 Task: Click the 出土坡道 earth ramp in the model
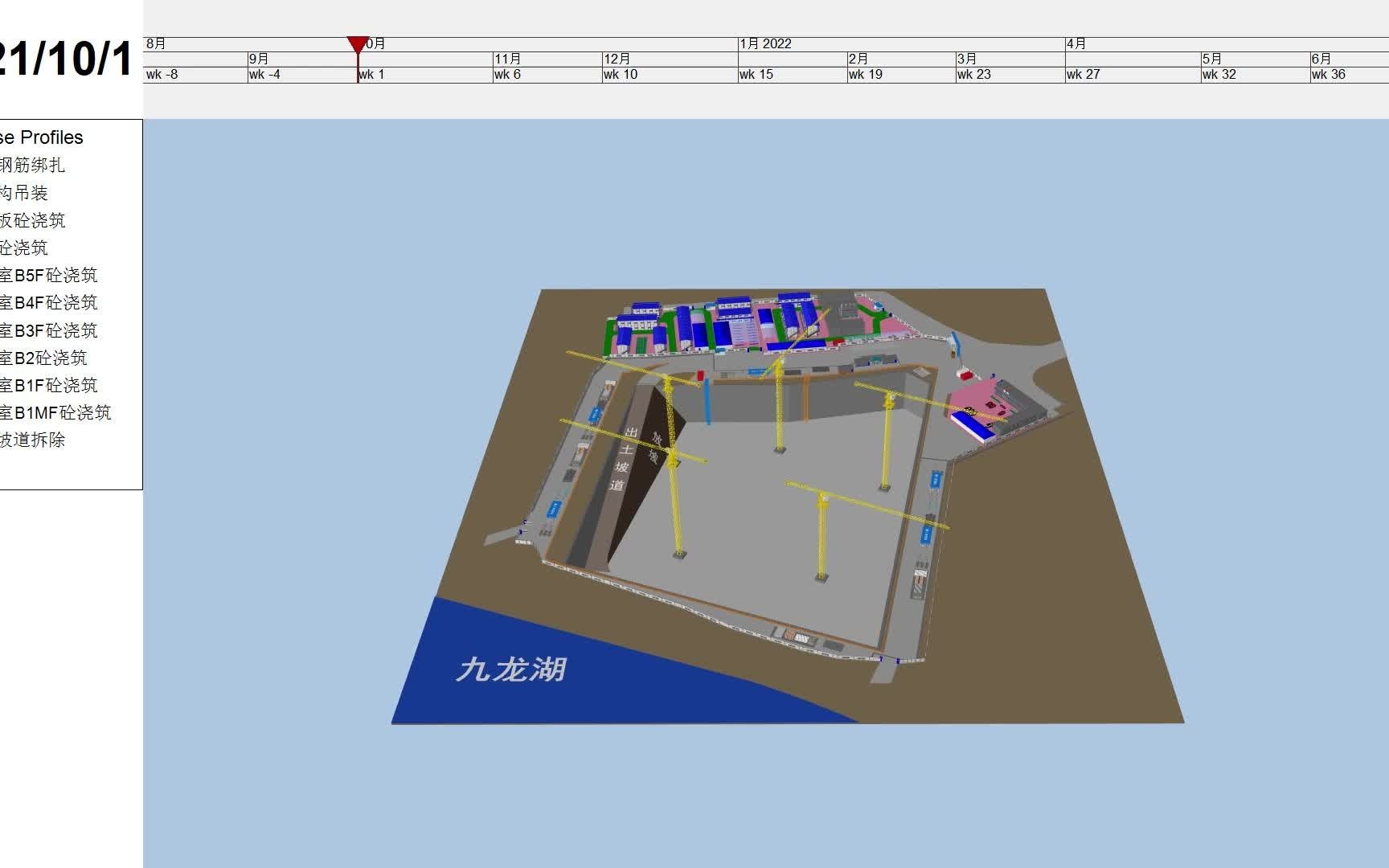[623, 458]
